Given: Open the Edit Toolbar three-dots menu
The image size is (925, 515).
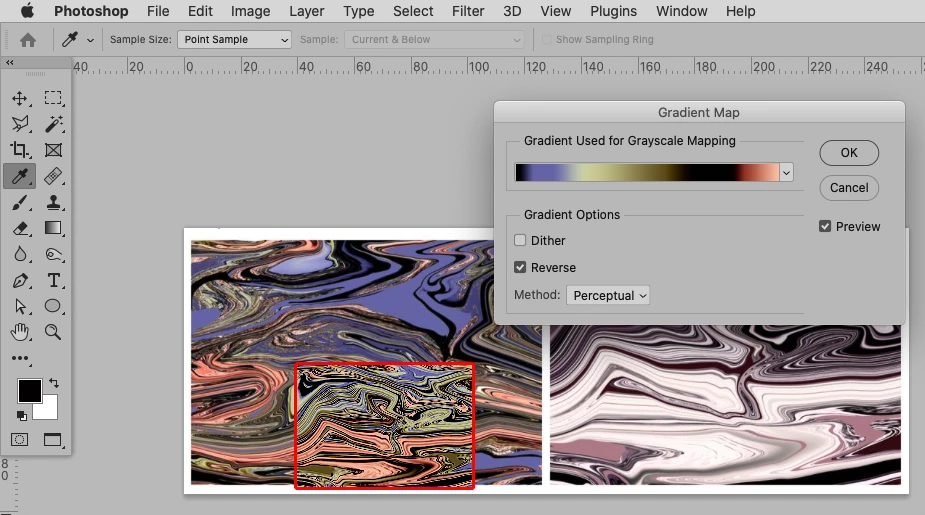Looking at the screenshot, I should 19,357.
